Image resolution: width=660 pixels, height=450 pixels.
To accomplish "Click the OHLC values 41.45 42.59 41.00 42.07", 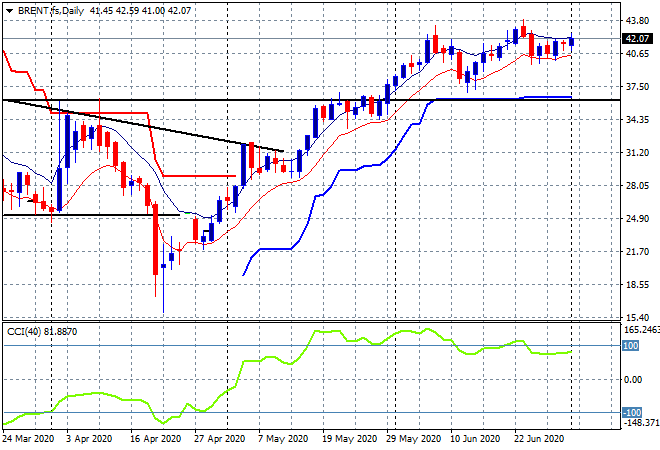I will (x=140, y=11).
